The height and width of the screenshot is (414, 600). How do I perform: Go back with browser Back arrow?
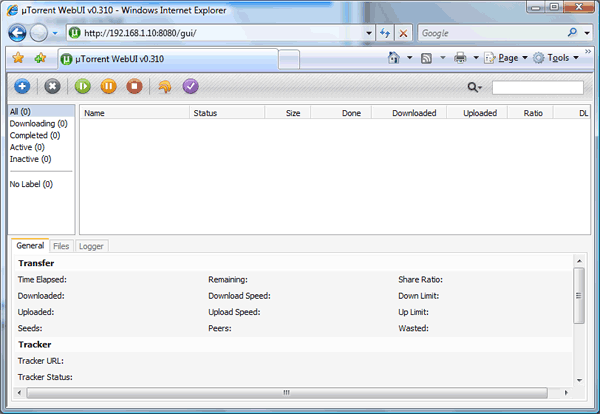click(17, 33)
